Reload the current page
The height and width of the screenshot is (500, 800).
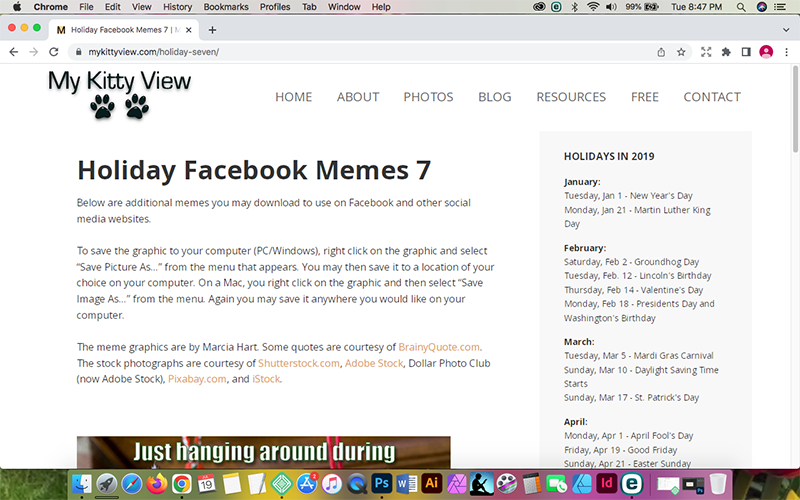pos(56,52)
